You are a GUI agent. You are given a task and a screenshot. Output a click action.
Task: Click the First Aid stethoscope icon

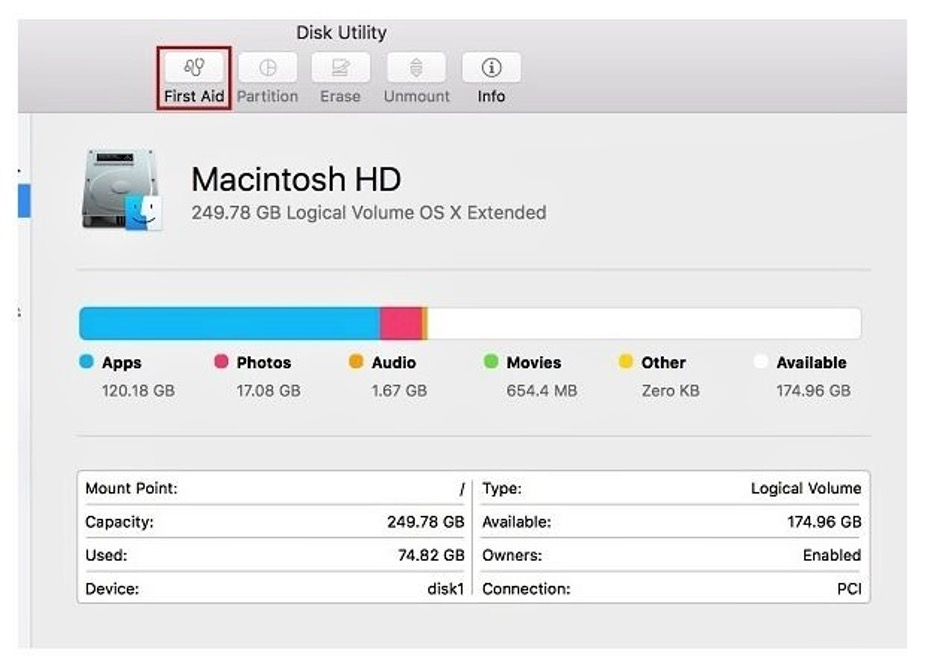[195, 68]
